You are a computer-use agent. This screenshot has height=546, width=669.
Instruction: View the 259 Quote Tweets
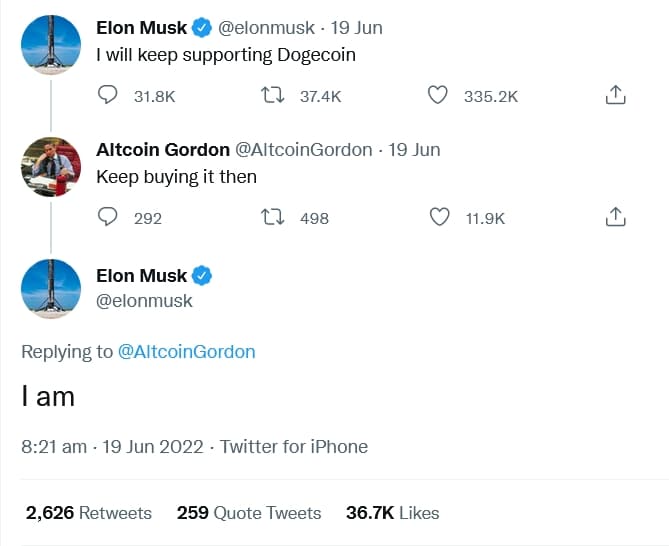(x=249, y=513)
